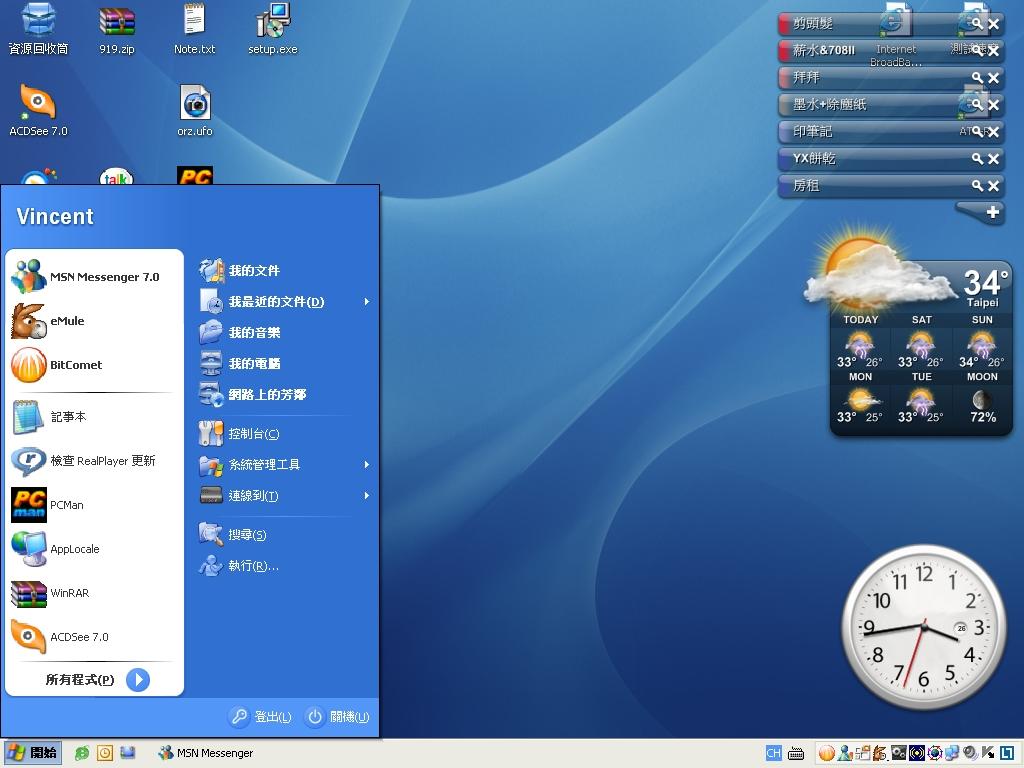The image size is (1024, 768).
Task: Open 記事本 notepad in Start menu
Action: [94, 417]
